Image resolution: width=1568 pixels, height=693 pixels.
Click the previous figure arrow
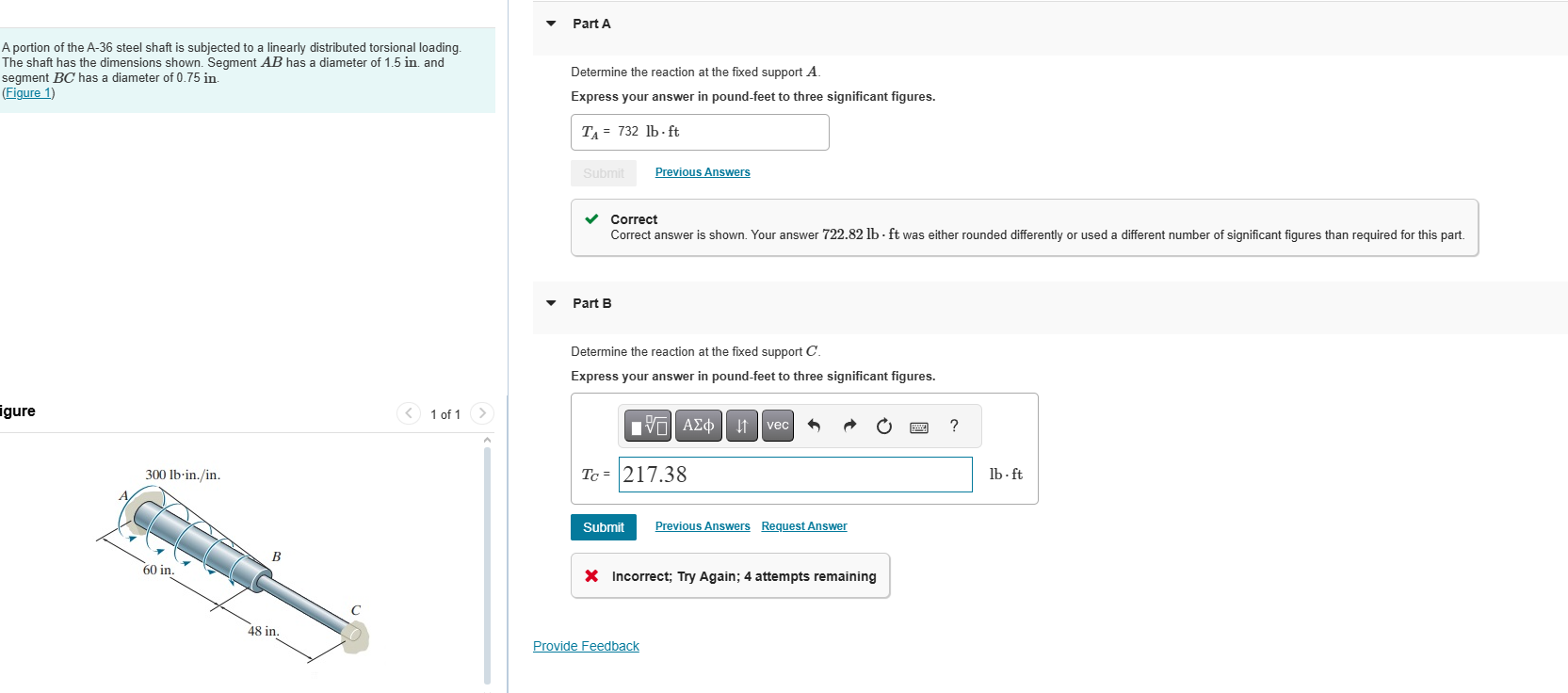pos(407,413)
